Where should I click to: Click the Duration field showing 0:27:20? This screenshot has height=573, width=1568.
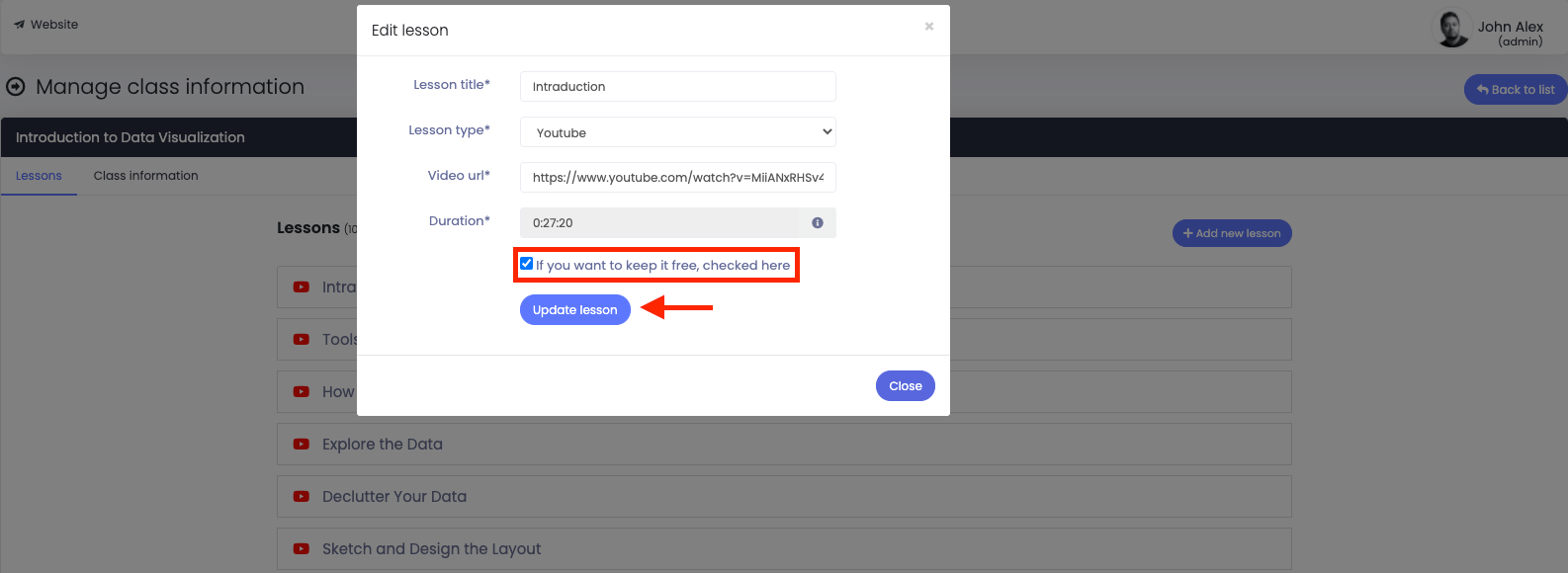coord(660,223)
